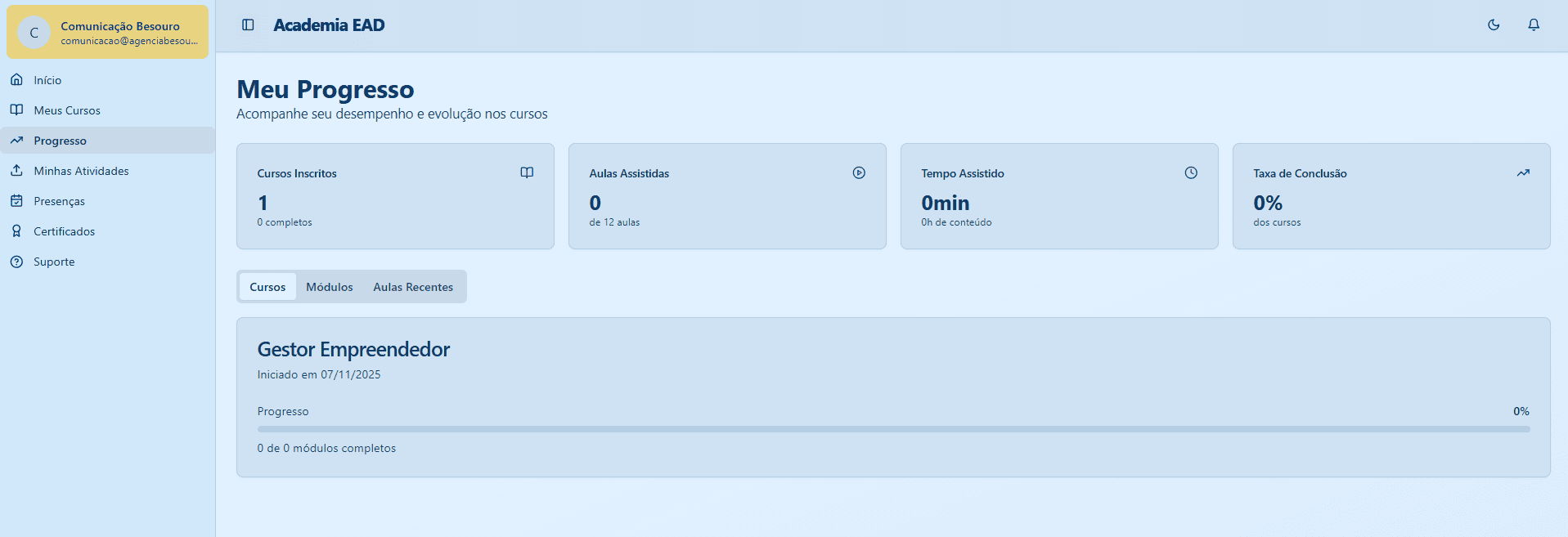This screenshot has width=1568, height=537.
Task: Click the Suporte help circle icon
Action: click(16, 262)
